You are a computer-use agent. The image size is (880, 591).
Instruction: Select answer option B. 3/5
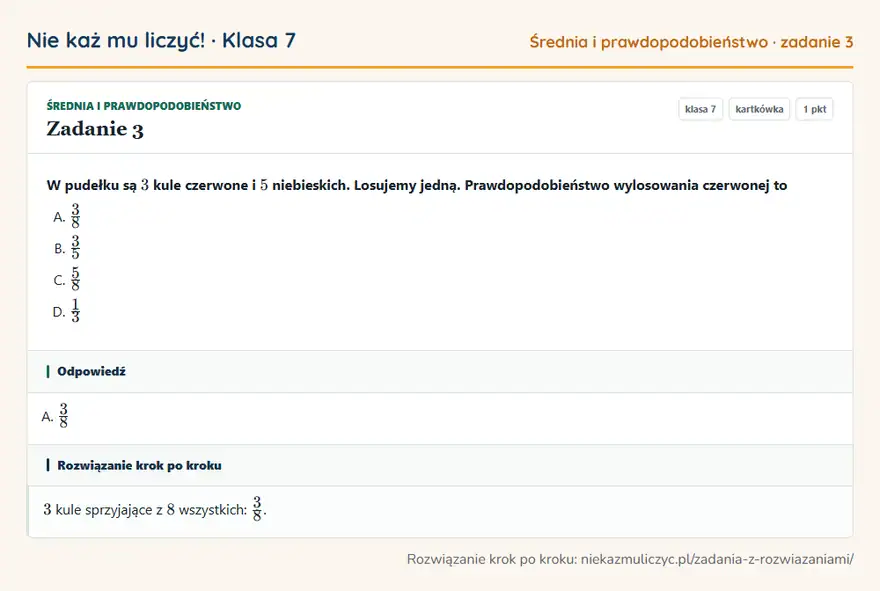tap(67, 248)
